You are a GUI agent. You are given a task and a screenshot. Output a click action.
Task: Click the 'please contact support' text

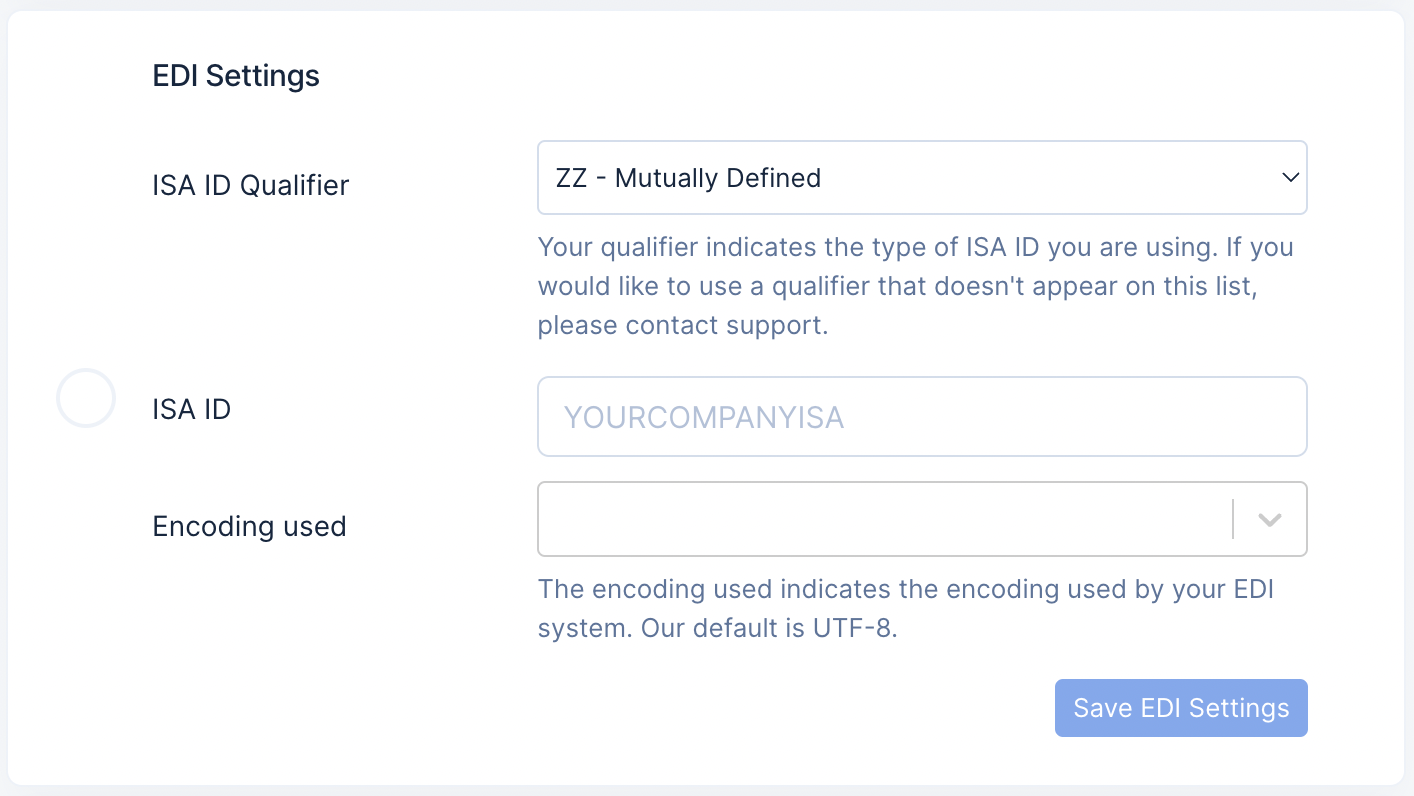click(x=683, y=326)
